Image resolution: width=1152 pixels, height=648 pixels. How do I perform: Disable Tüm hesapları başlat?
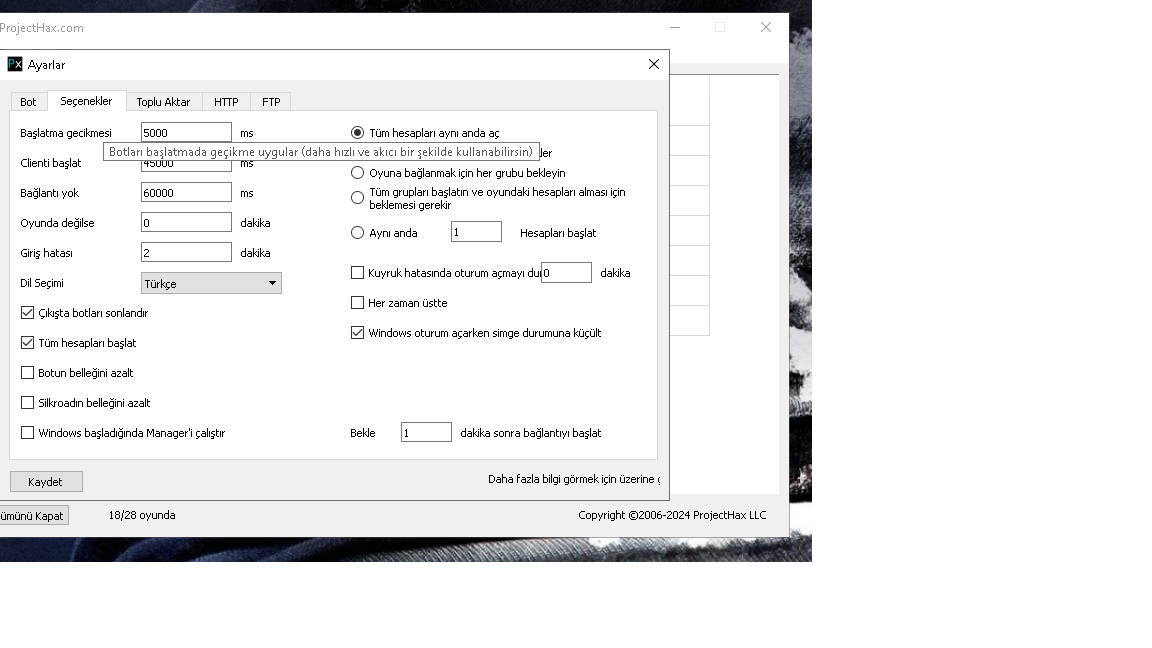tap(27, 342)
